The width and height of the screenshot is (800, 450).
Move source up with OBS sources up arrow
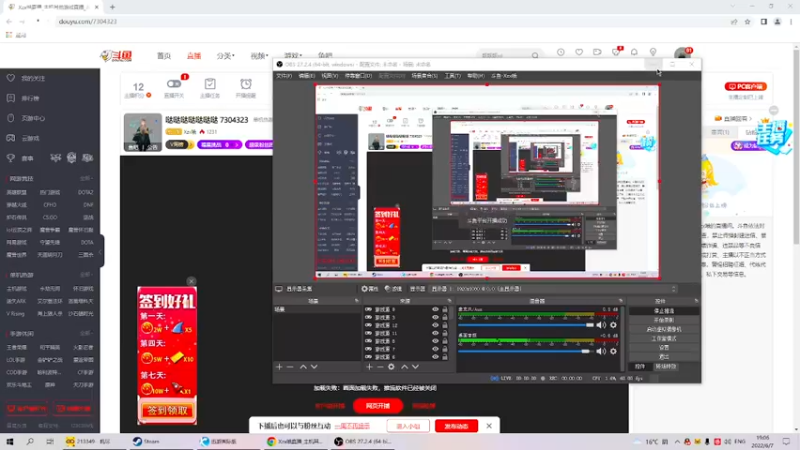tap(405, 367)
